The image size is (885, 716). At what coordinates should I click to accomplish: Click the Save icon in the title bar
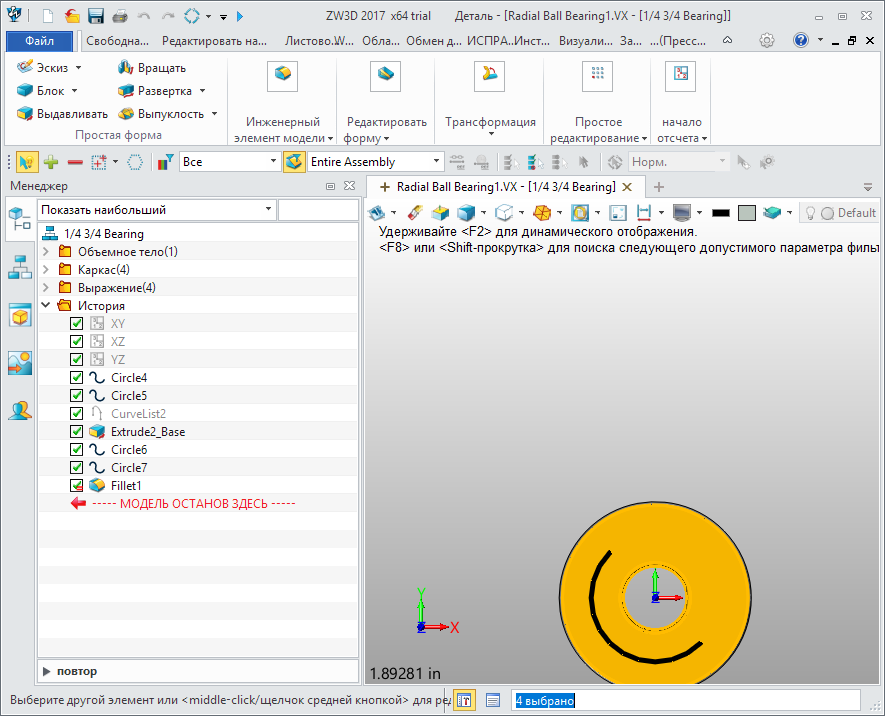pos(96,16)
